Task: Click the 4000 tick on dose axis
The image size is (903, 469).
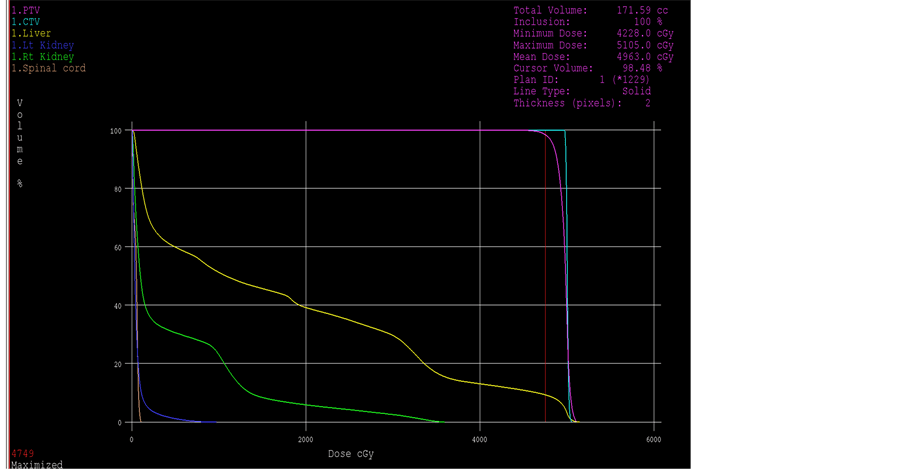Action: tap(479, 440)
